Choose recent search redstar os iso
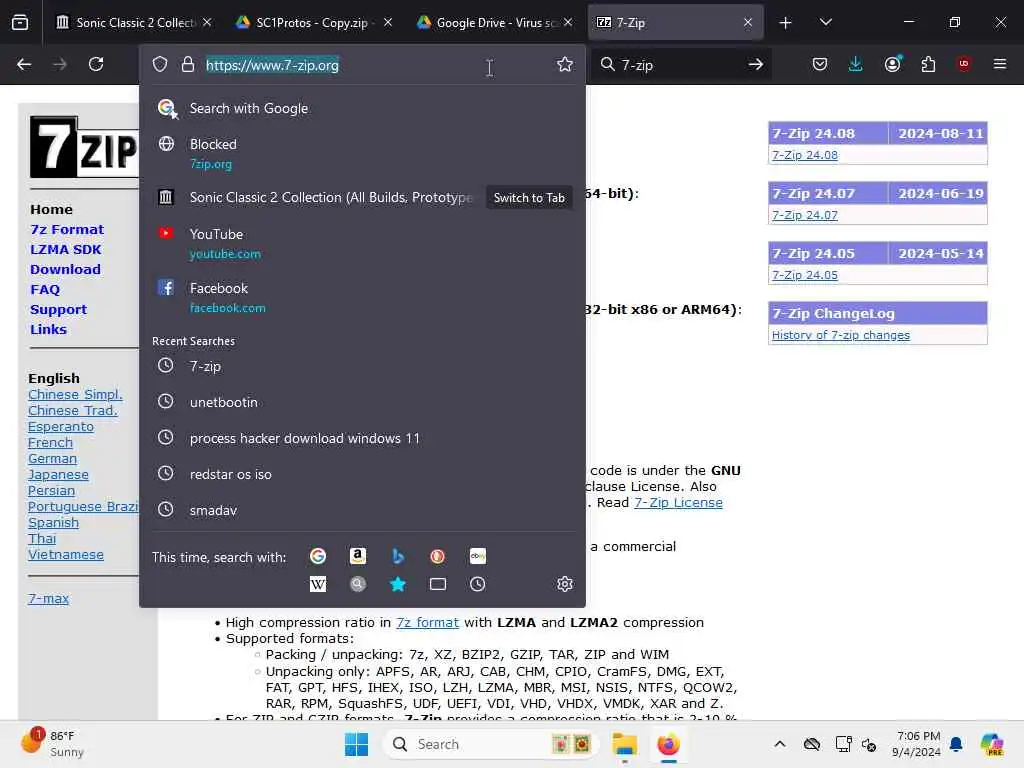 pyautogui.click(x=362, y=474)
